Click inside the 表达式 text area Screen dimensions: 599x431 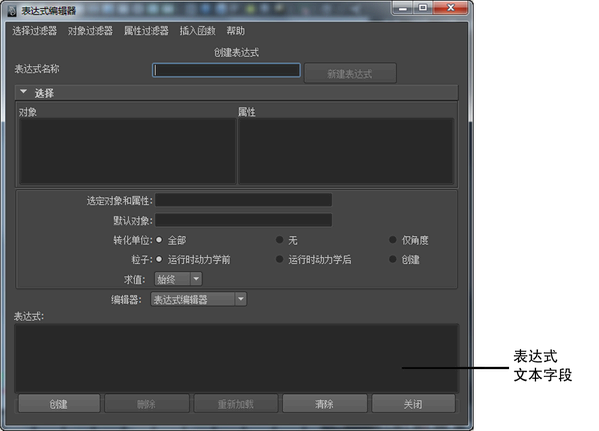(236, 358)
